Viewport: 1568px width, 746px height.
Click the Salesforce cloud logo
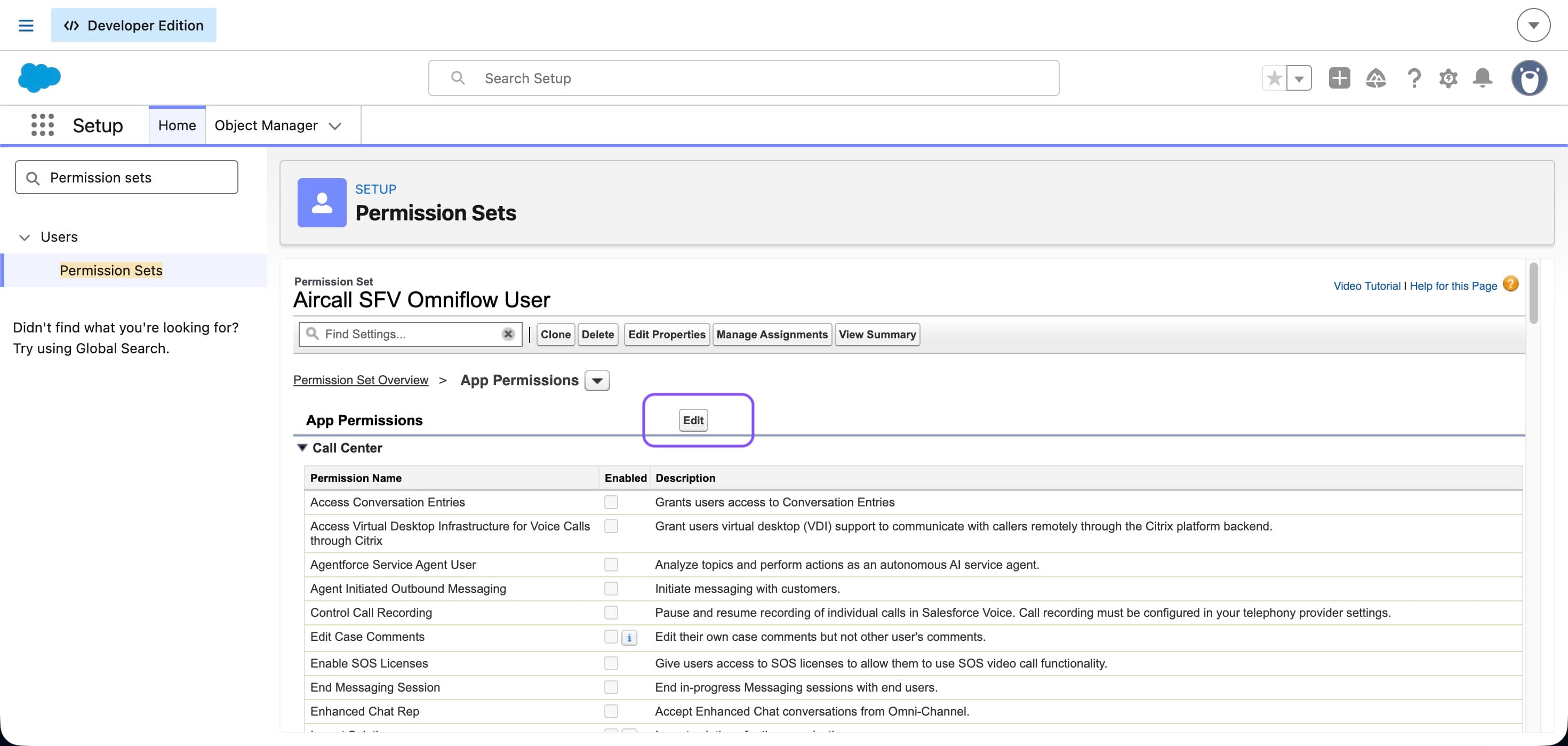click(x=39, y=78)
